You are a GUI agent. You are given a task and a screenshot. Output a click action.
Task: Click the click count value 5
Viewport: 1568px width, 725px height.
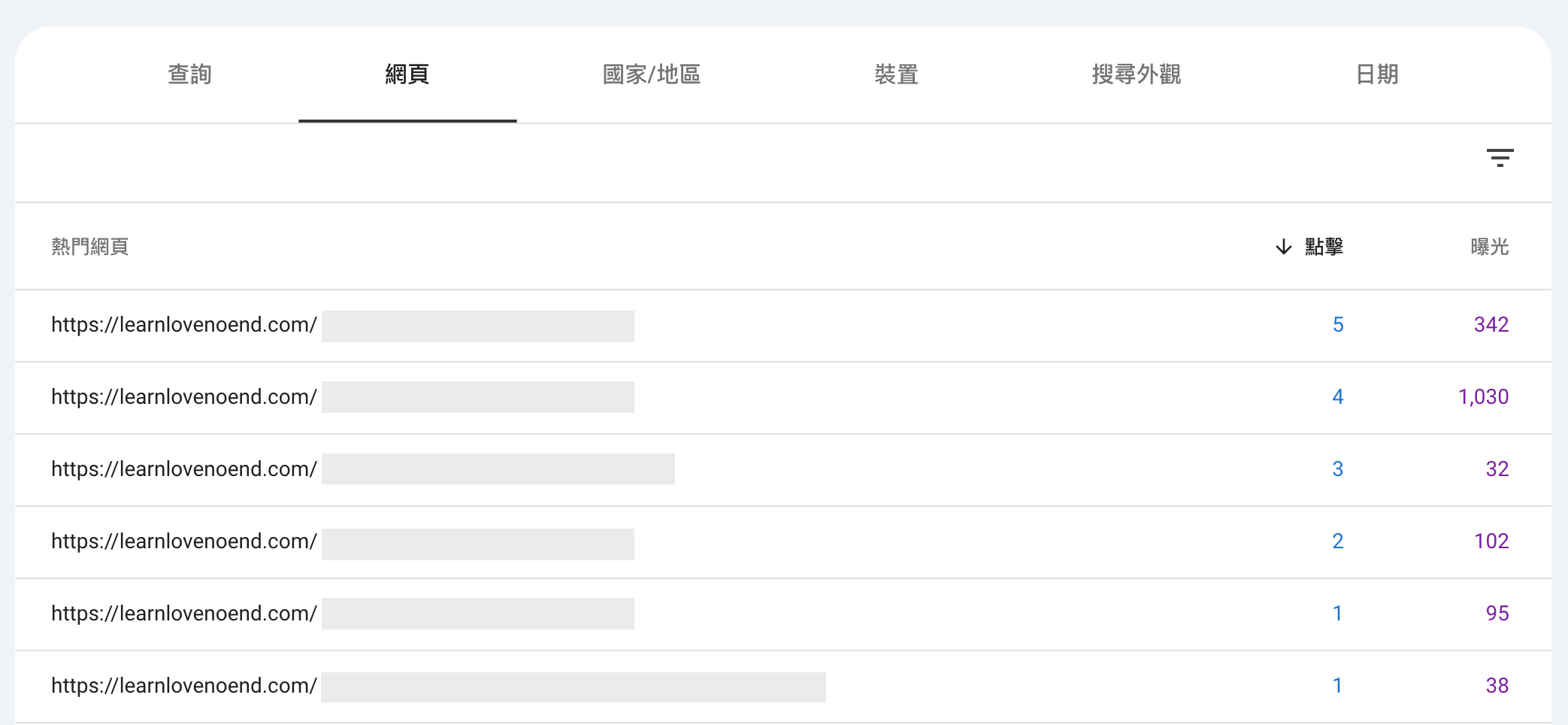1338,325
